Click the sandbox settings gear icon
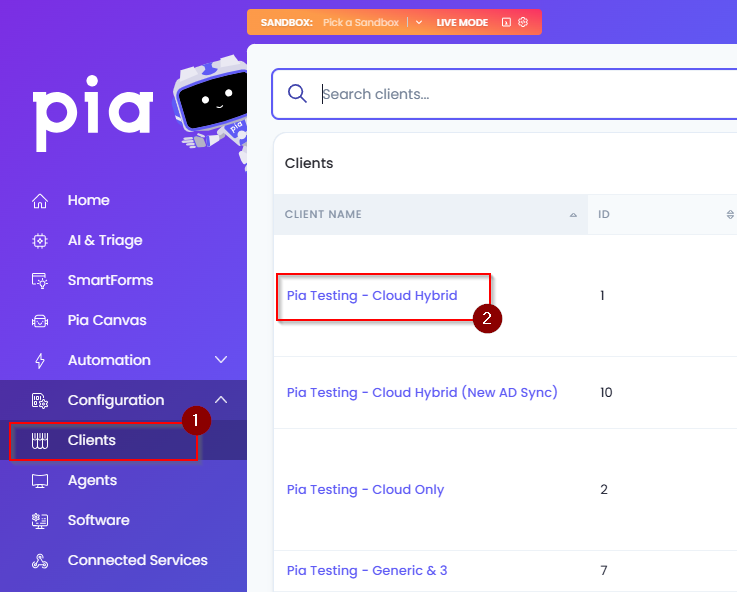 tap(523, 22)
